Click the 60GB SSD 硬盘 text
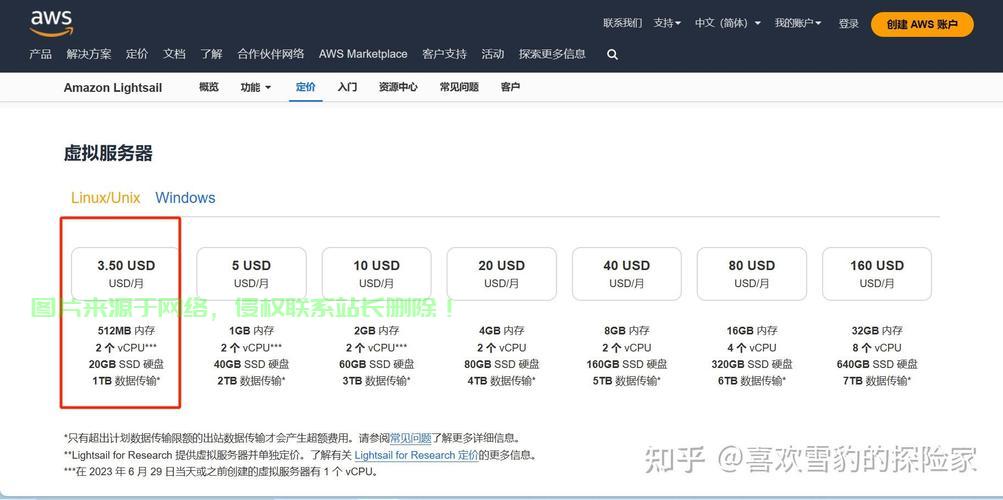1003x500 pixels. point(376,364)
